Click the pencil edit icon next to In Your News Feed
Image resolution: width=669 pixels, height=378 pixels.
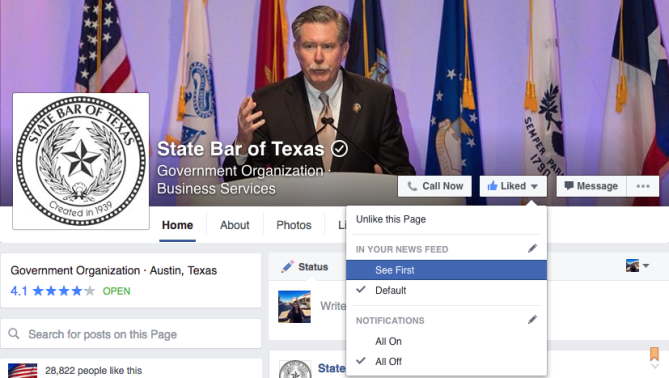click(x=532, y=248)
